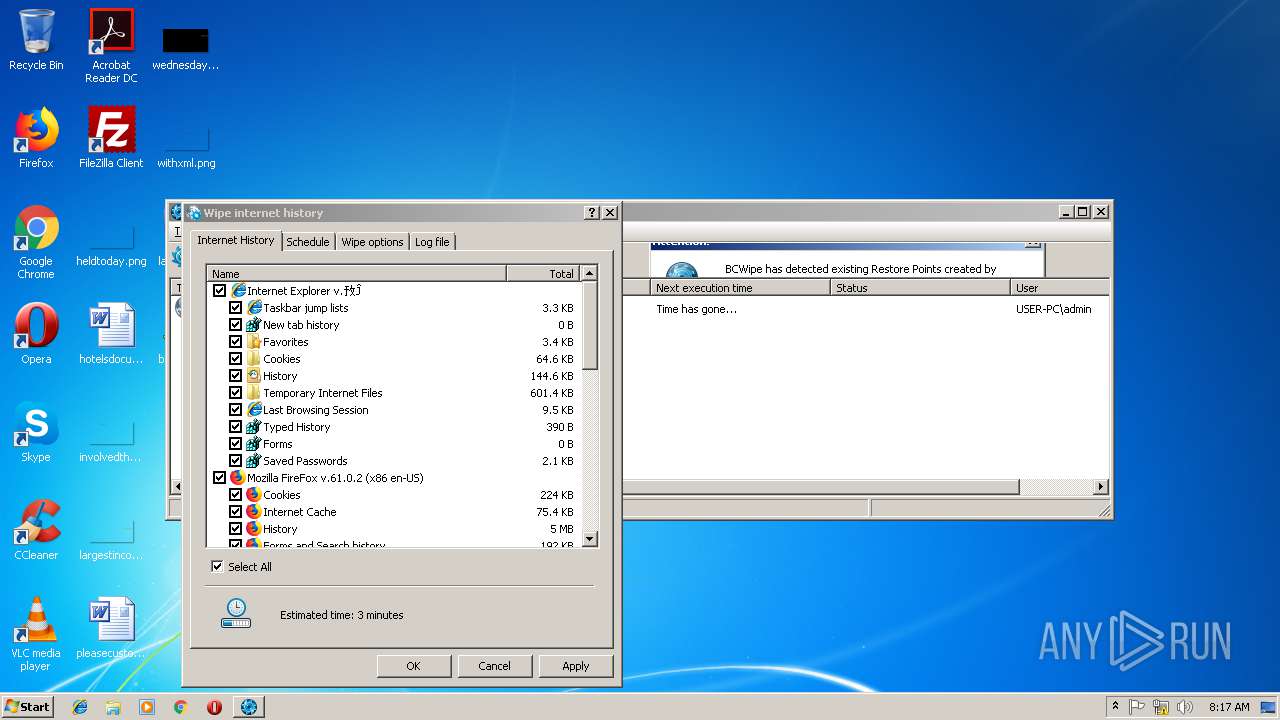Screen dimensions: 1280x720
Task: Select Forms item in IE list
Action: (x=278, y=444)
